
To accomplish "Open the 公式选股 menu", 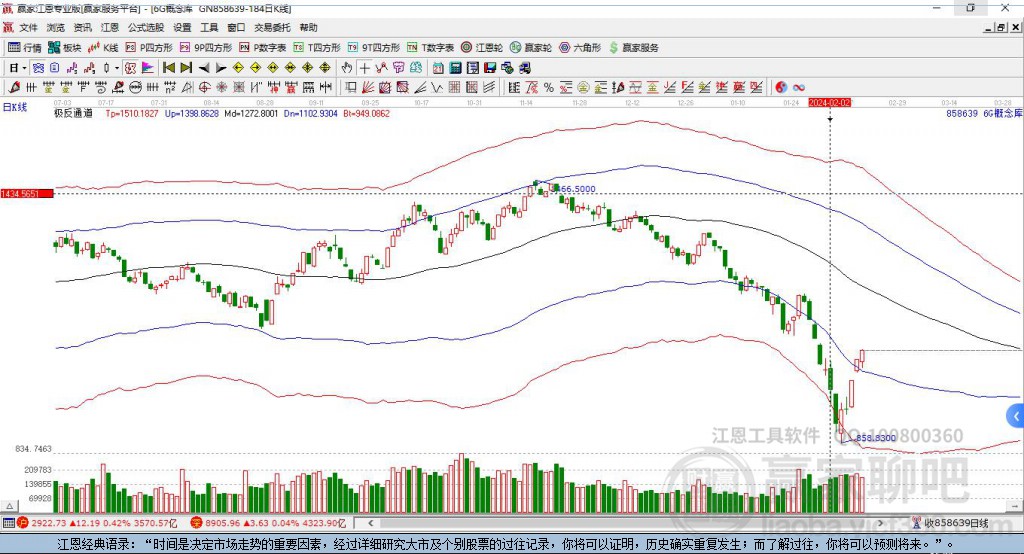I will (146, 28).
